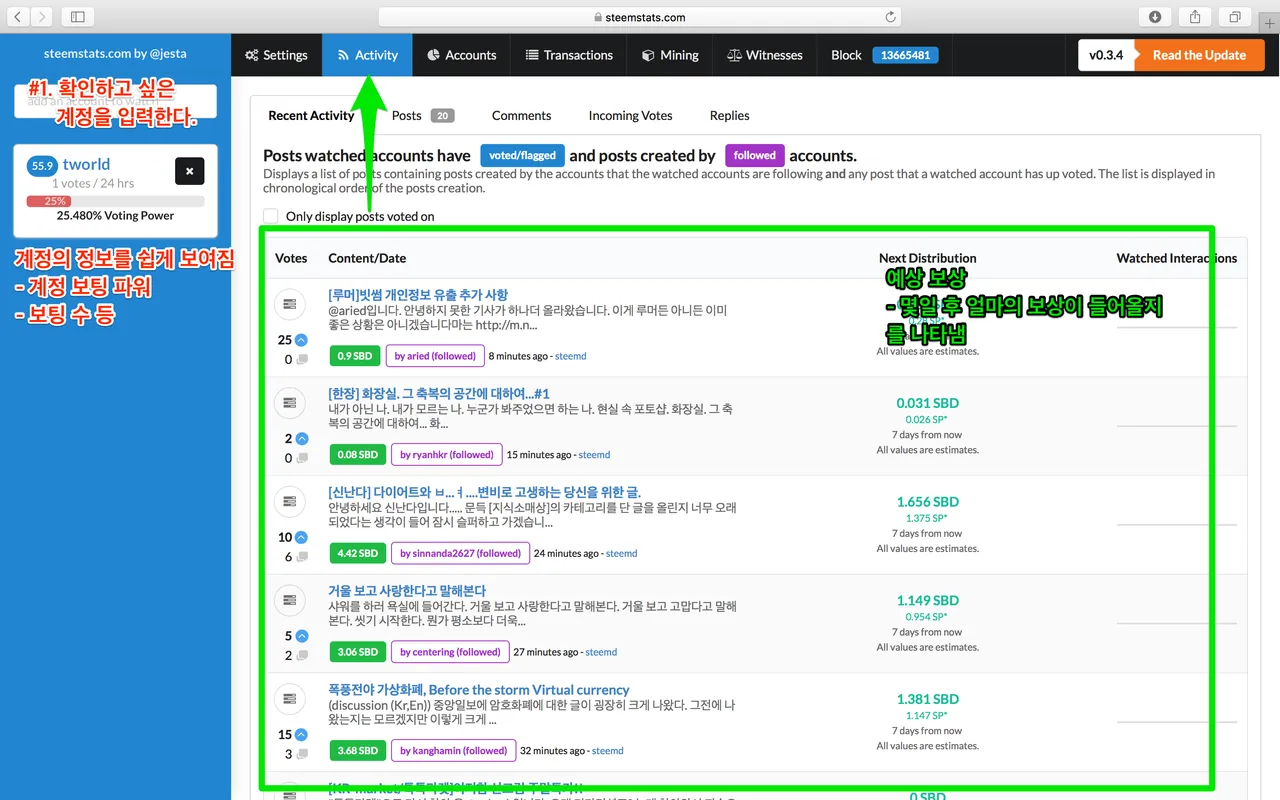Open author tag by centering (followed)
Image resolution: width=1280 pixels, height=800 pixels.
coord(450,652)
